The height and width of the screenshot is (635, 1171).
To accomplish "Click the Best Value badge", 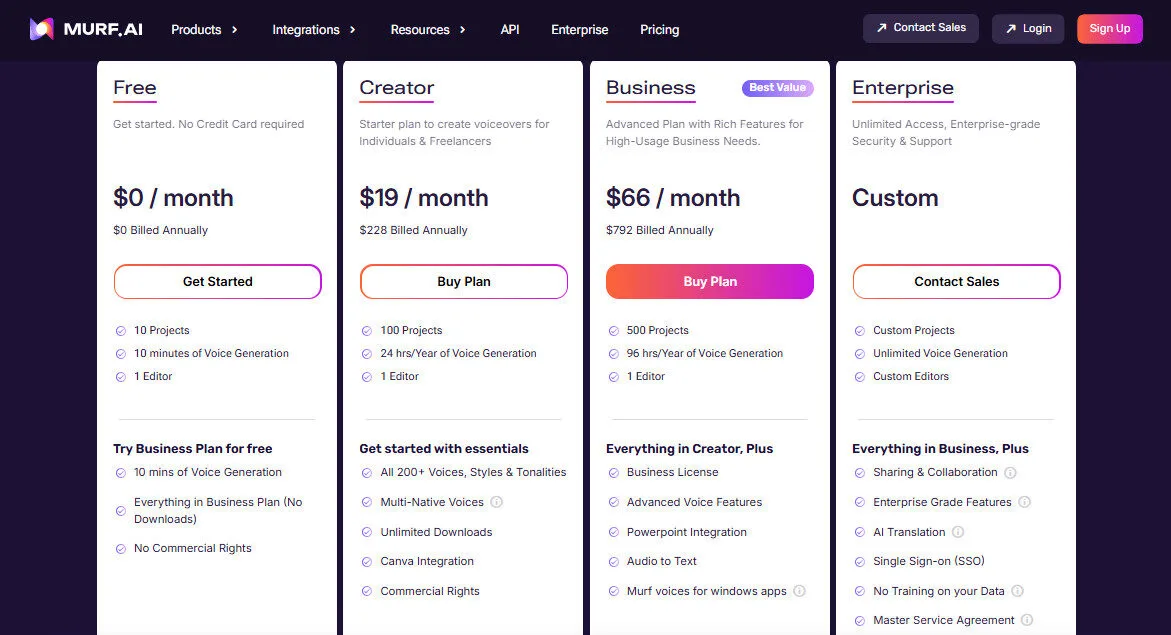I will tap(778, 87).
